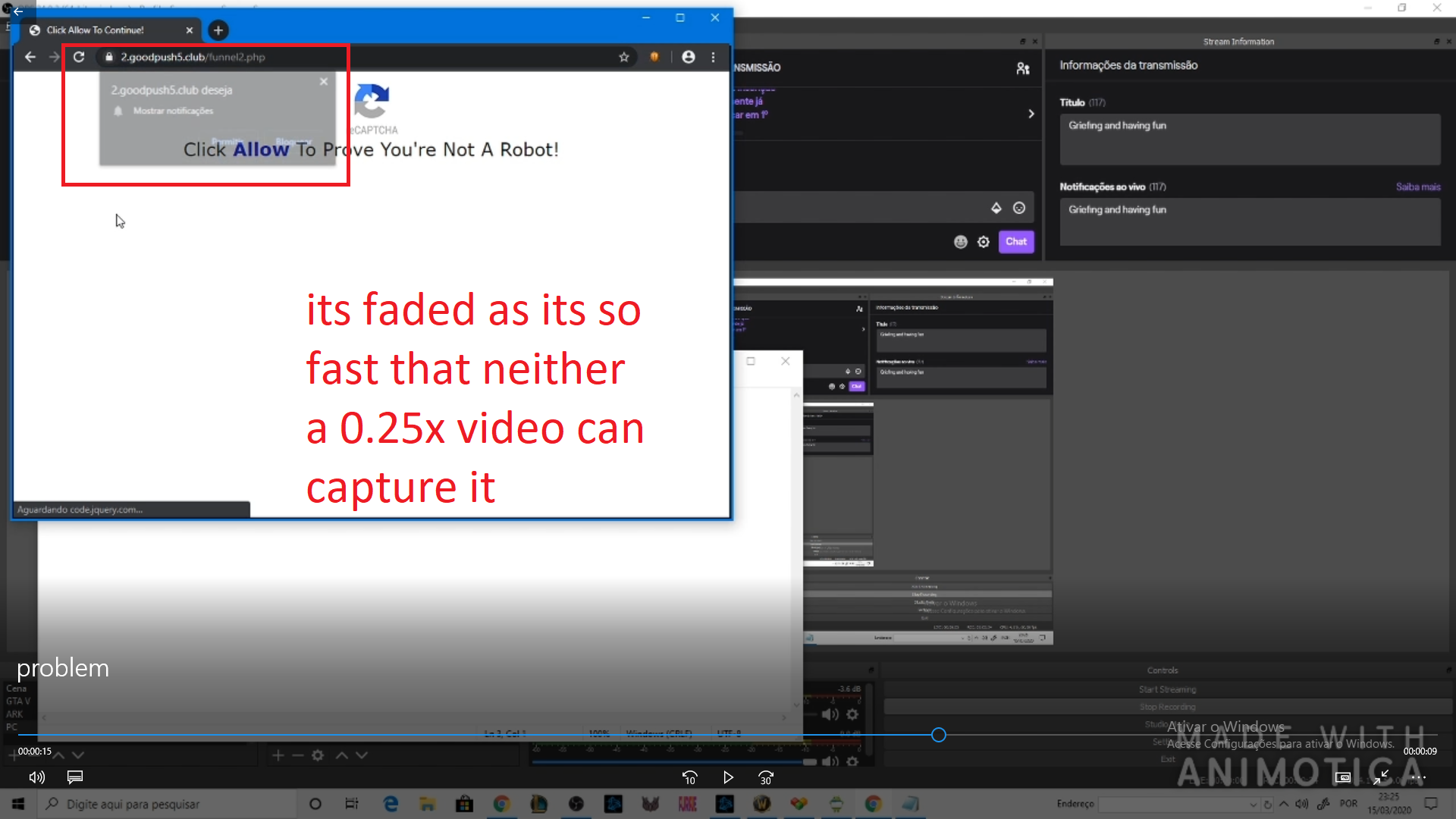The image size is (1456, 819).
Task: Click the orange extension icon in Chrome
Action: coord(654,57)
